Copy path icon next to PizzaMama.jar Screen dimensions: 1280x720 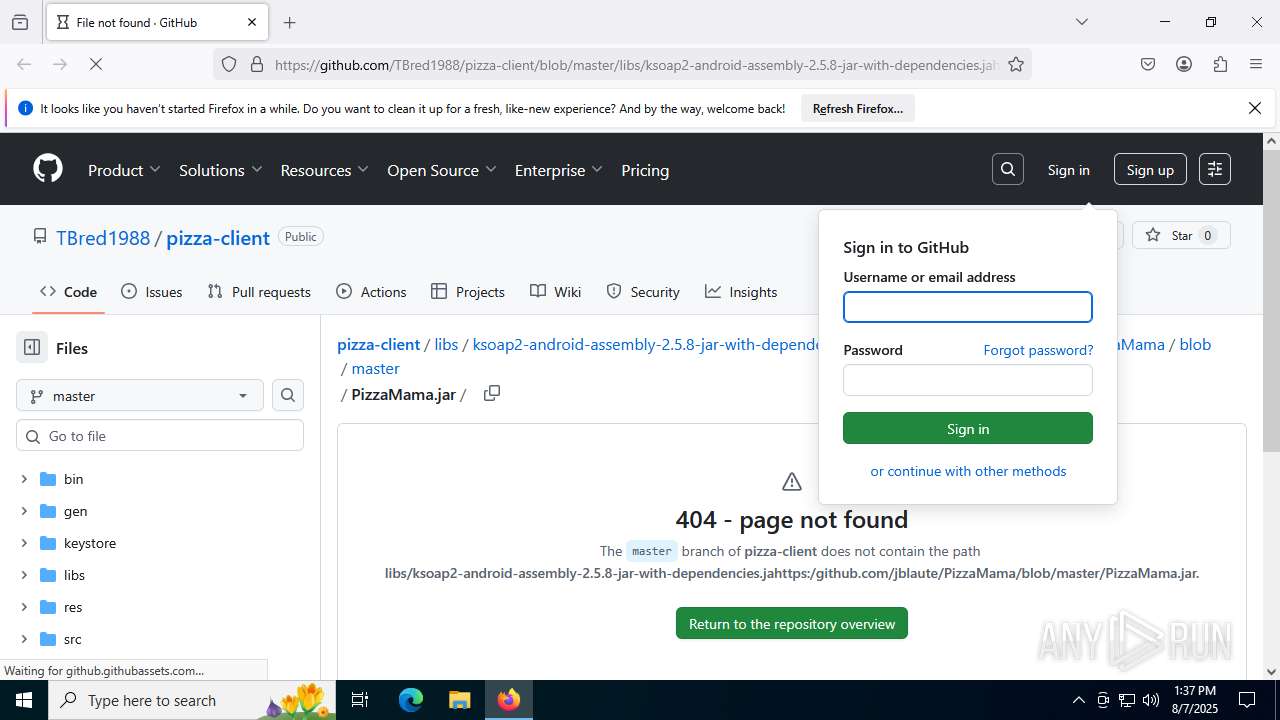click(491, 393)
